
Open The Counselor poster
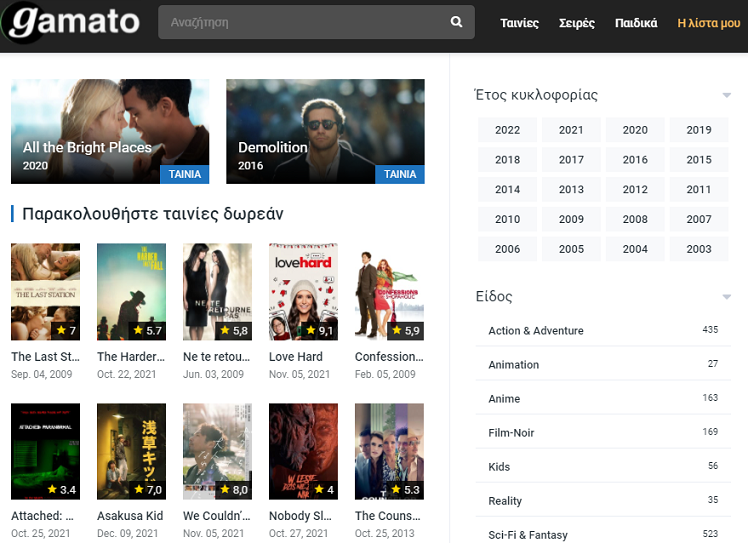tap(389, 451)
